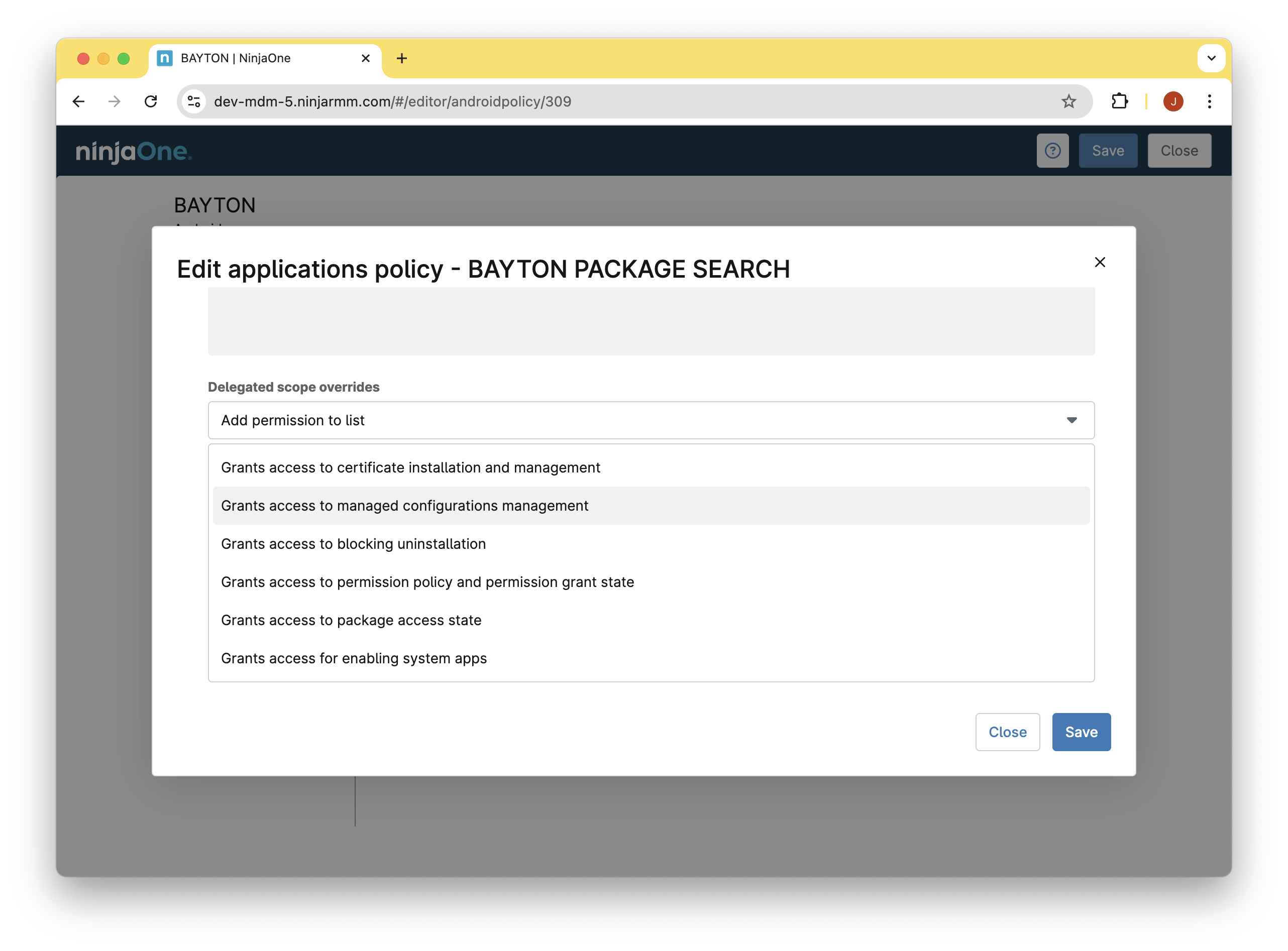Screen dimensions: 1288x951
Task: Click the dialog's Close button
Action: click(1008, 732)
